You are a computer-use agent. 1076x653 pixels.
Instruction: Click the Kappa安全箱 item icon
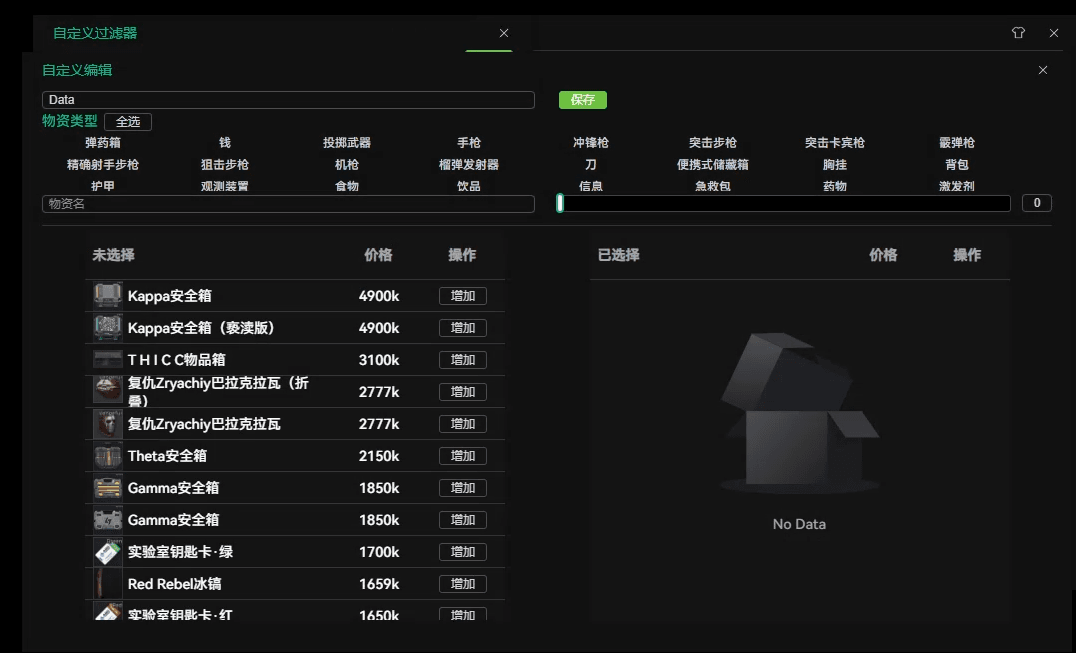click(108, 296)
